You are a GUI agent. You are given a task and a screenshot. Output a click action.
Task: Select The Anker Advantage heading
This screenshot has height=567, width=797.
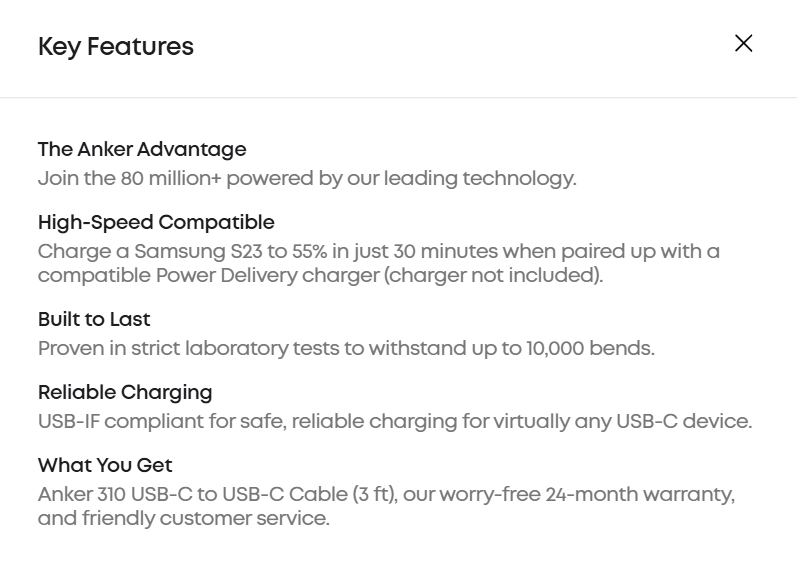pyautogui.click(x=142, y=150)
